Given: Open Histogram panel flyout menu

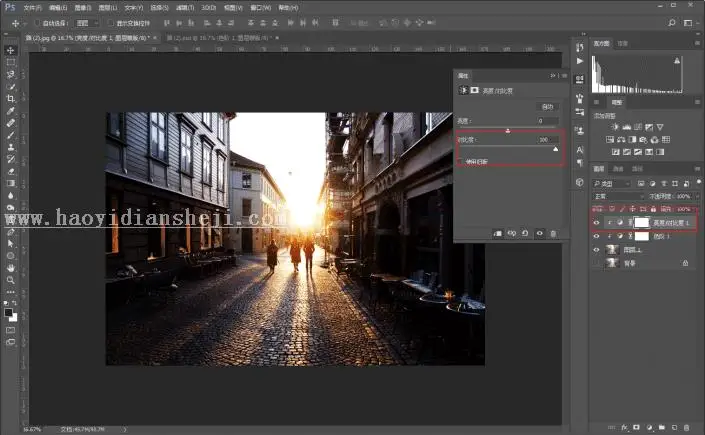Looking at the screenshot, I should click(x=698, y=43).
